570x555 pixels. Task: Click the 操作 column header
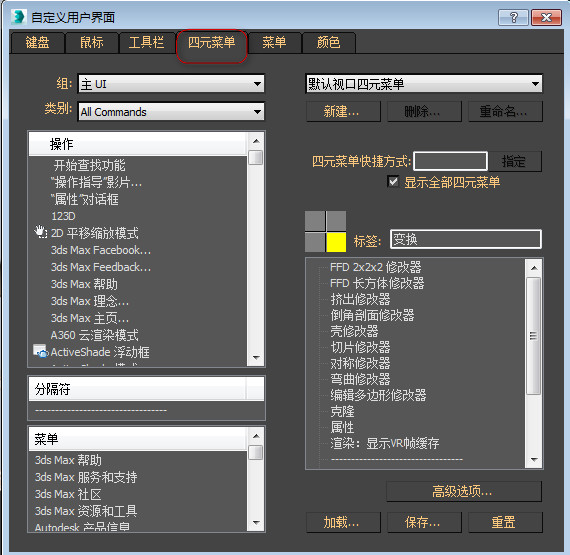[137, 144]
